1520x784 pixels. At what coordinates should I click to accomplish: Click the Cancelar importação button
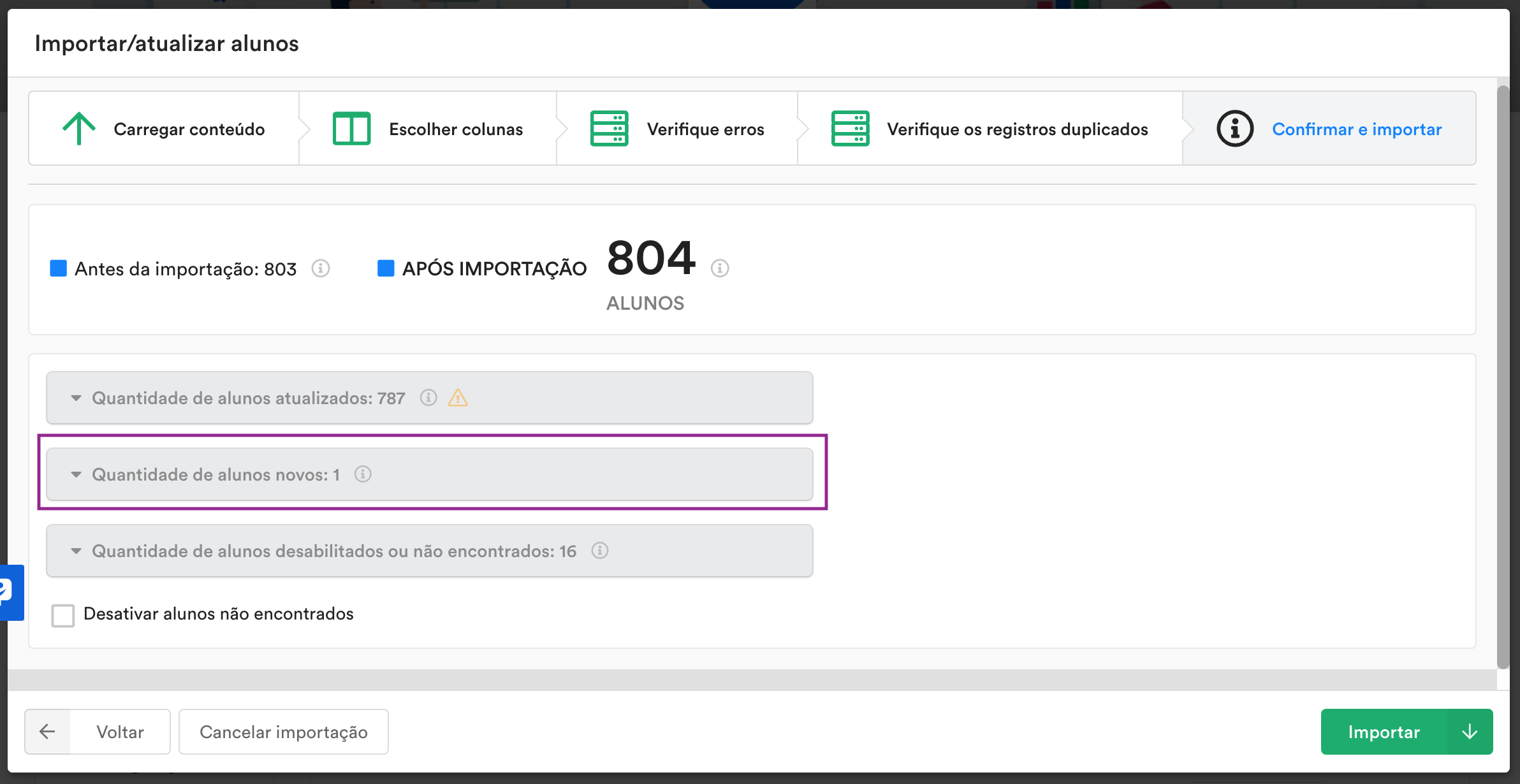[x=283, y=732]
